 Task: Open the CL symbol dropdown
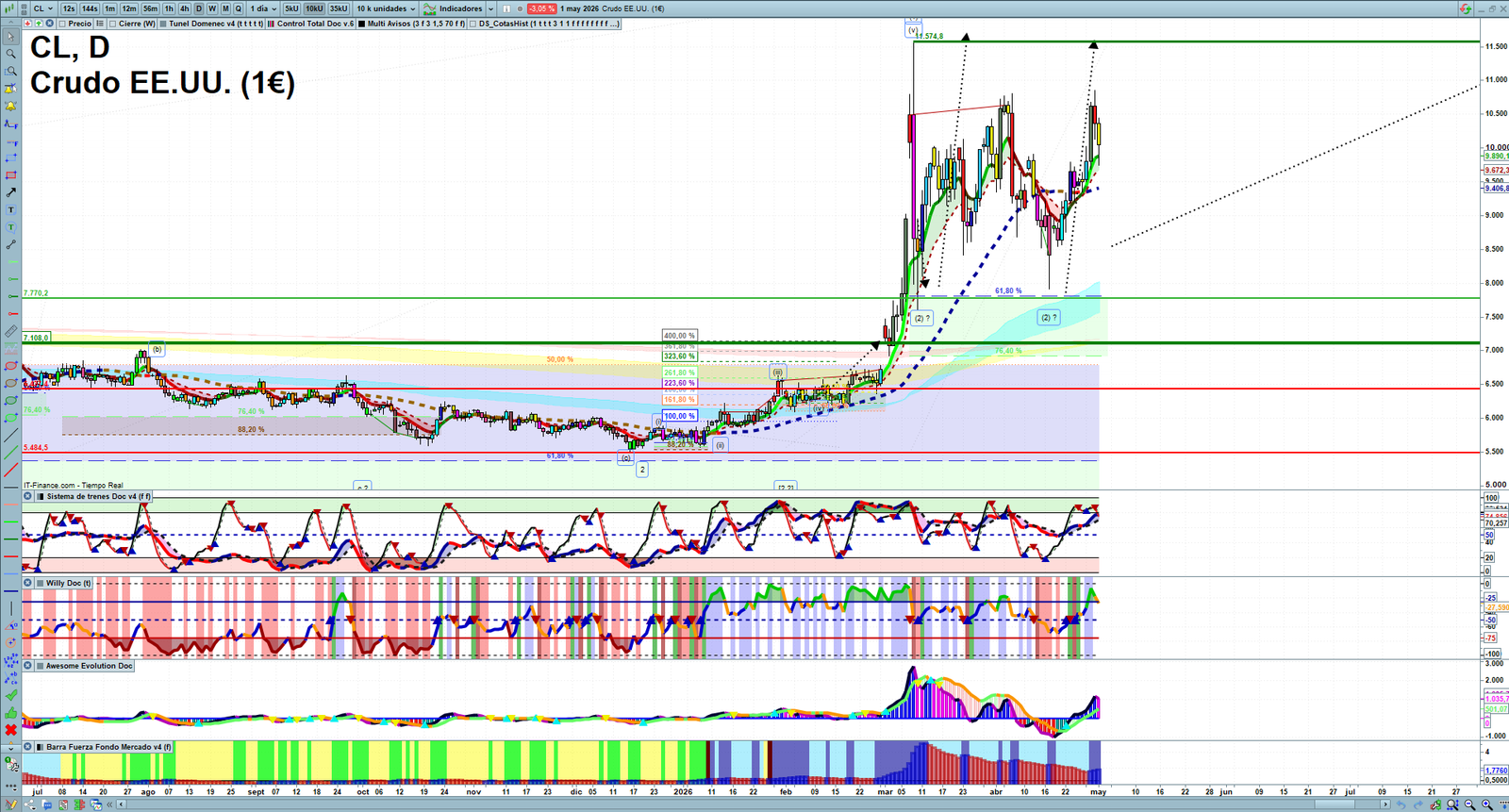point(43,8)
